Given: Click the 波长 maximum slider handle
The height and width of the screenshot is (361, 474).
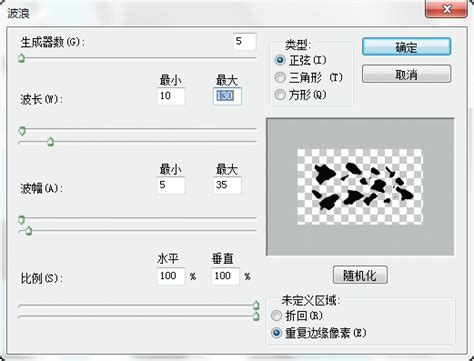Looking at the screenshot, I should 50,142.
